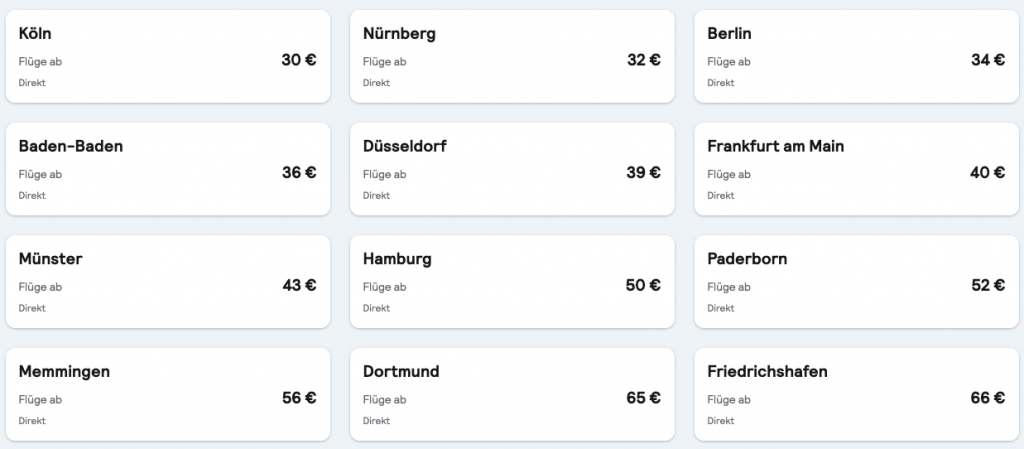This screenshot has width=1024, height=449.
Task: Open the Düsseldorf flights card
Action: pos(511,169)
